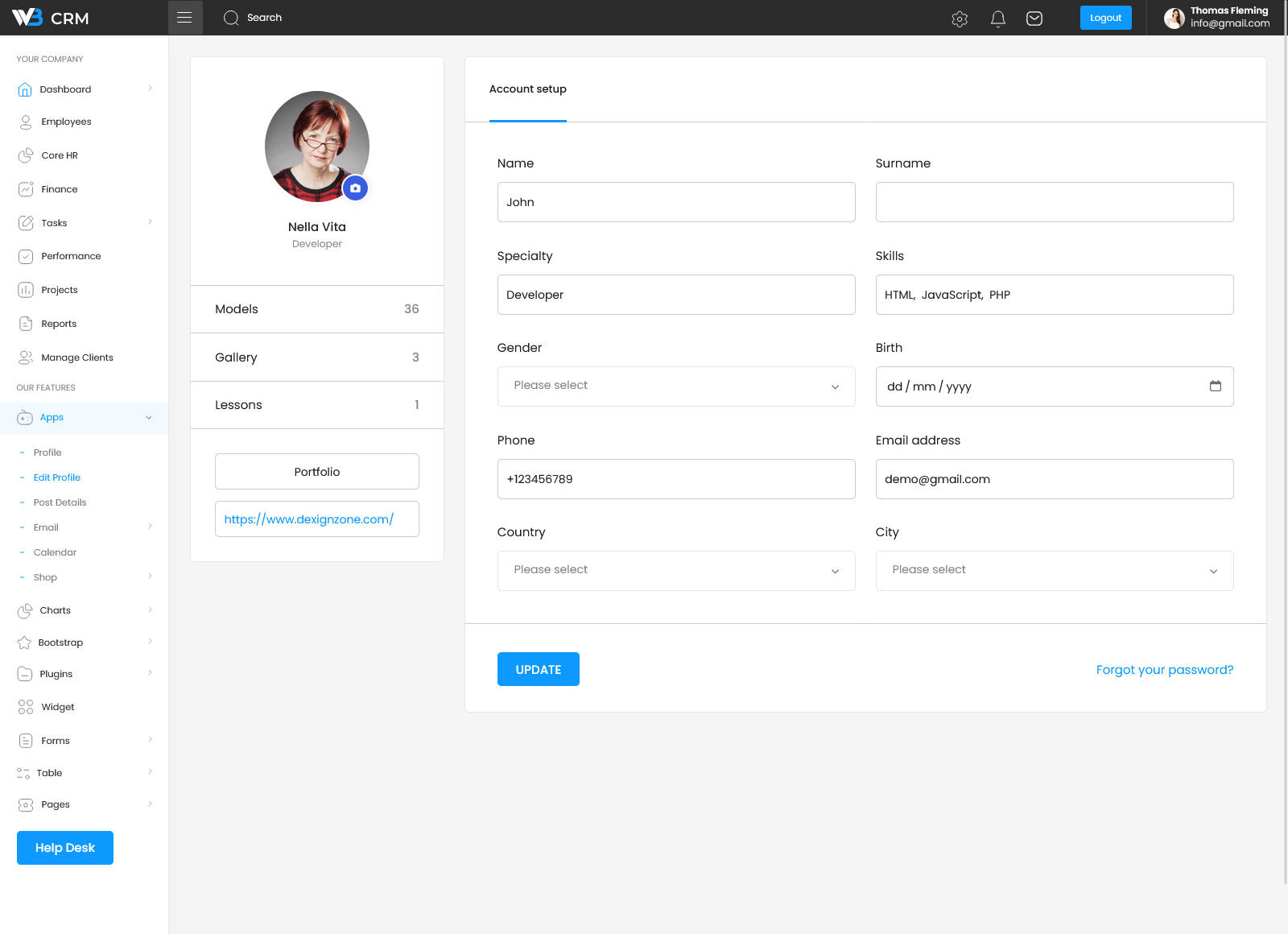The image size is (1288, 934).
Task: Click the Apps gamepad icon
Action: tap(25, 417)
